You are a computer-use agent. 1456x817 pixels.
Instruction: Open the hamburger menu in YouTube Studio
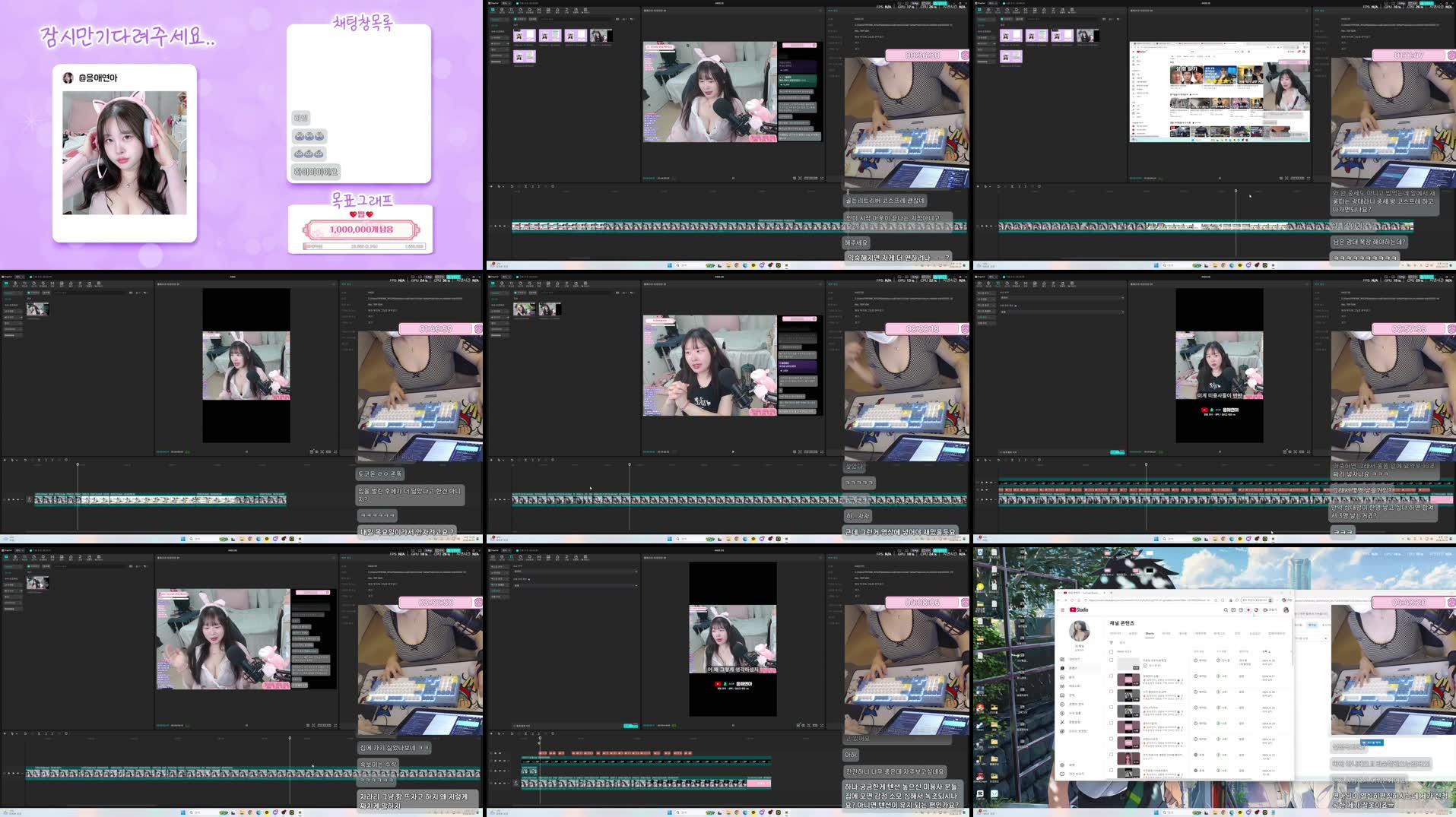(1063, 610)
